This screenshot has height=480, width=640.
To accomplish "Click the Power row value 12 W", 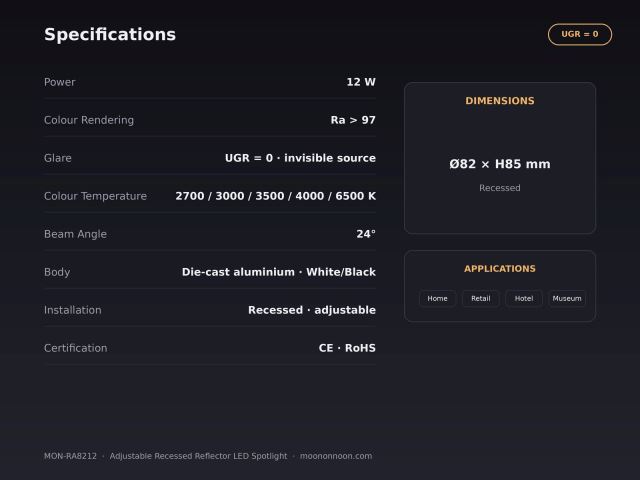I will [x=361, y=82].
